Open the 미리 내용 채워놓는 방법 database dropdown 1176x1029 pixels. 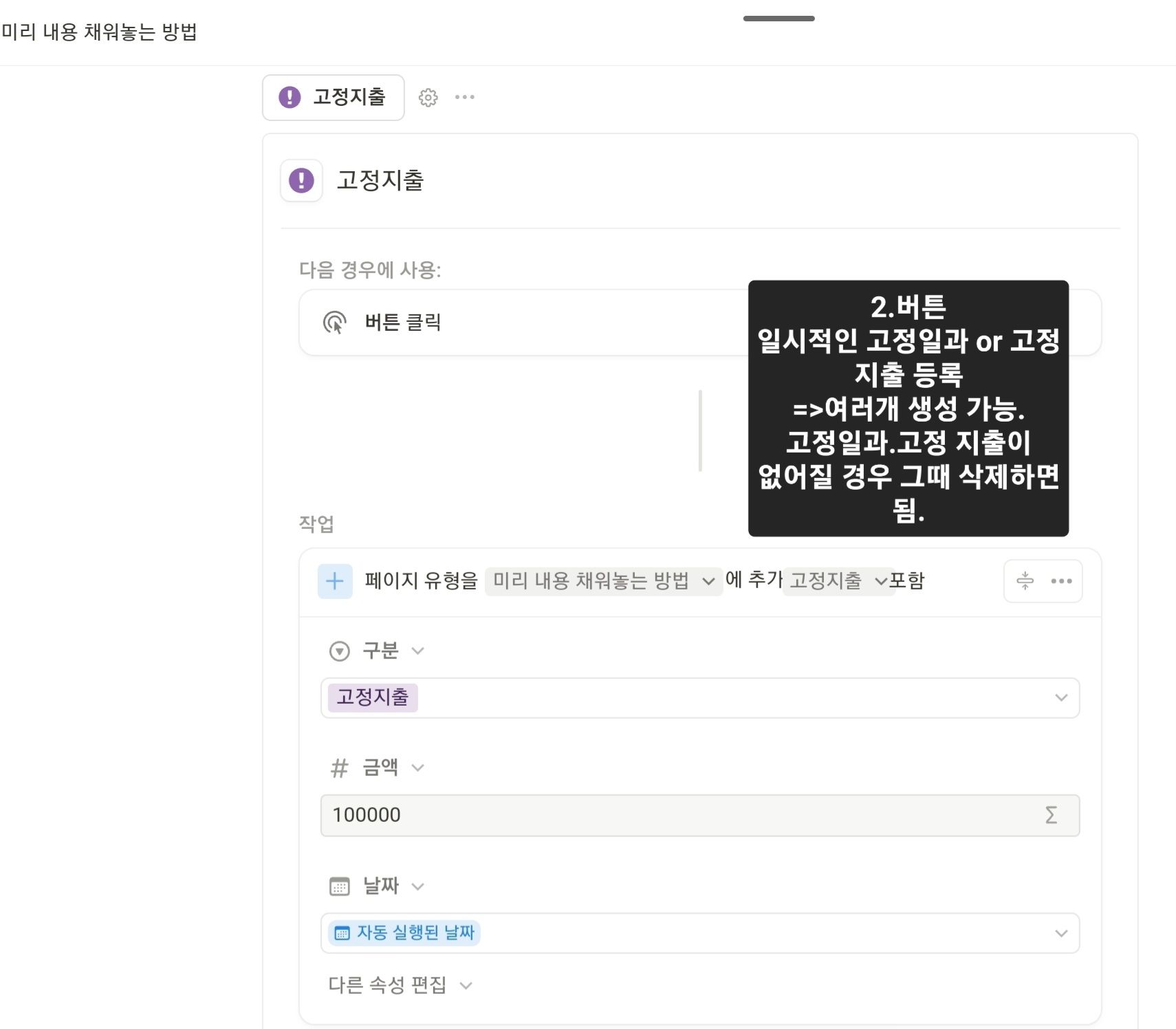[x=604, y=581]
